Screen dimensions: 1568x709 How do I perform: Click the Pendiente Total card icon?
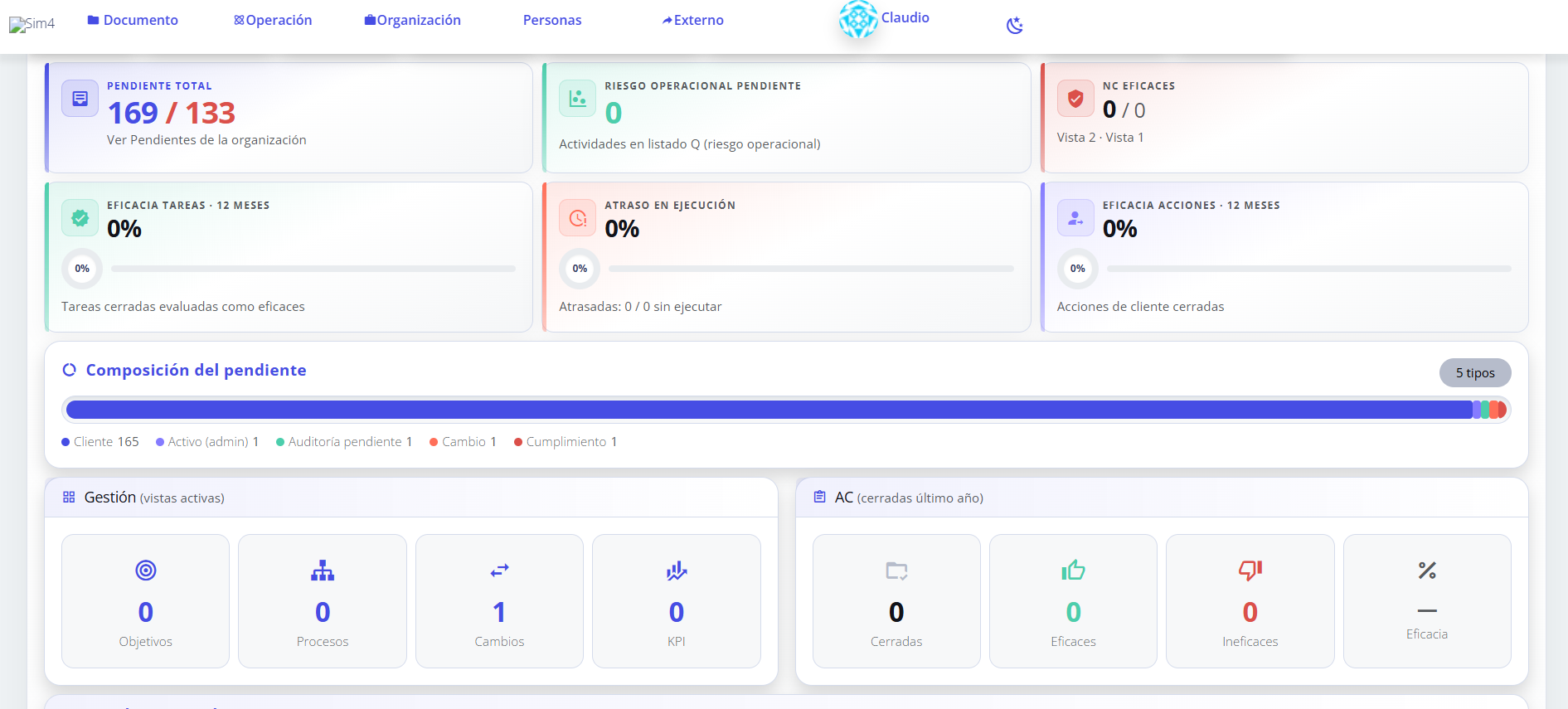point(80,99)
